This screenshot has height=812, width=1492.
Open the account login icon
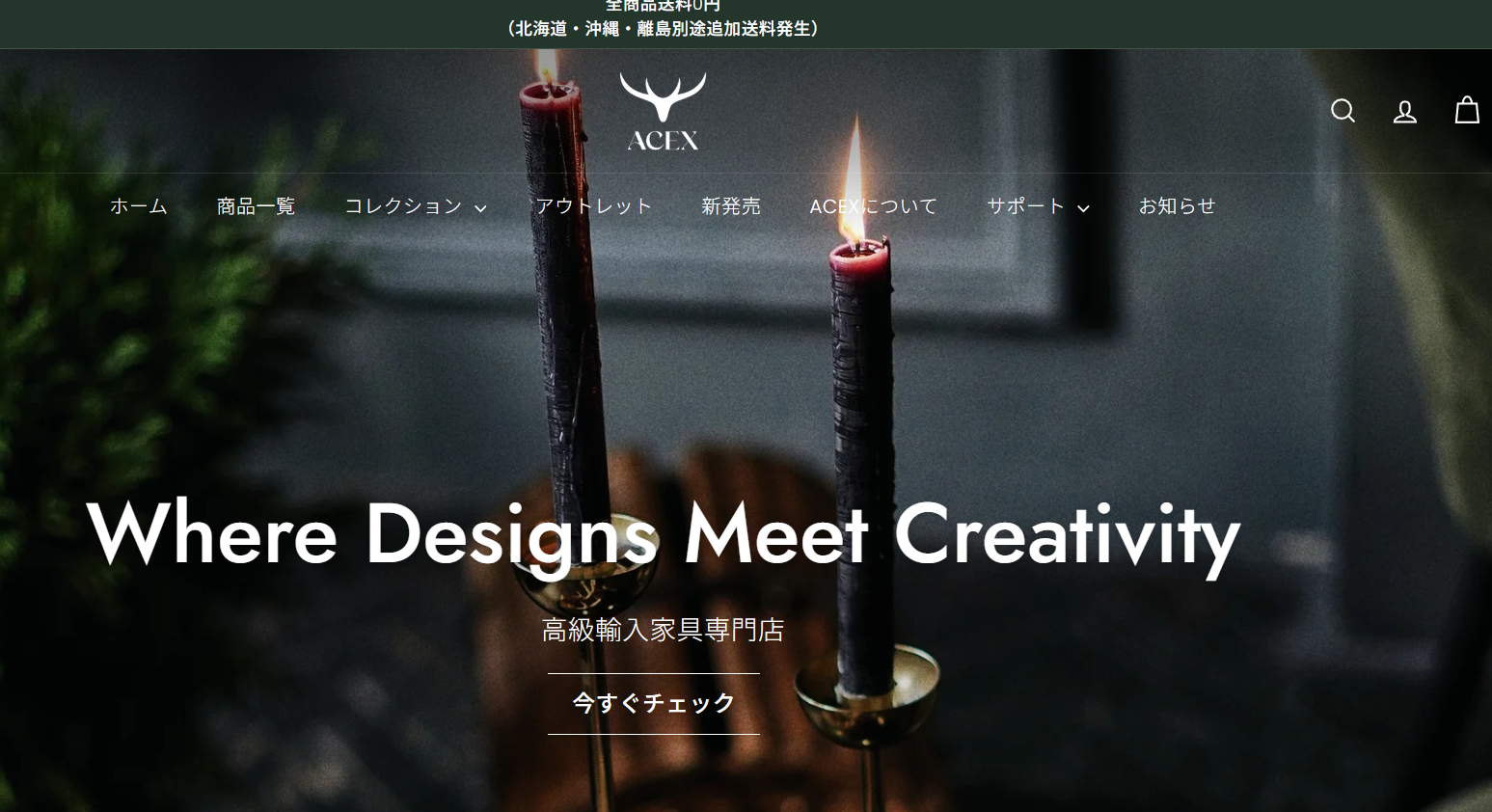click(1404, 112)
